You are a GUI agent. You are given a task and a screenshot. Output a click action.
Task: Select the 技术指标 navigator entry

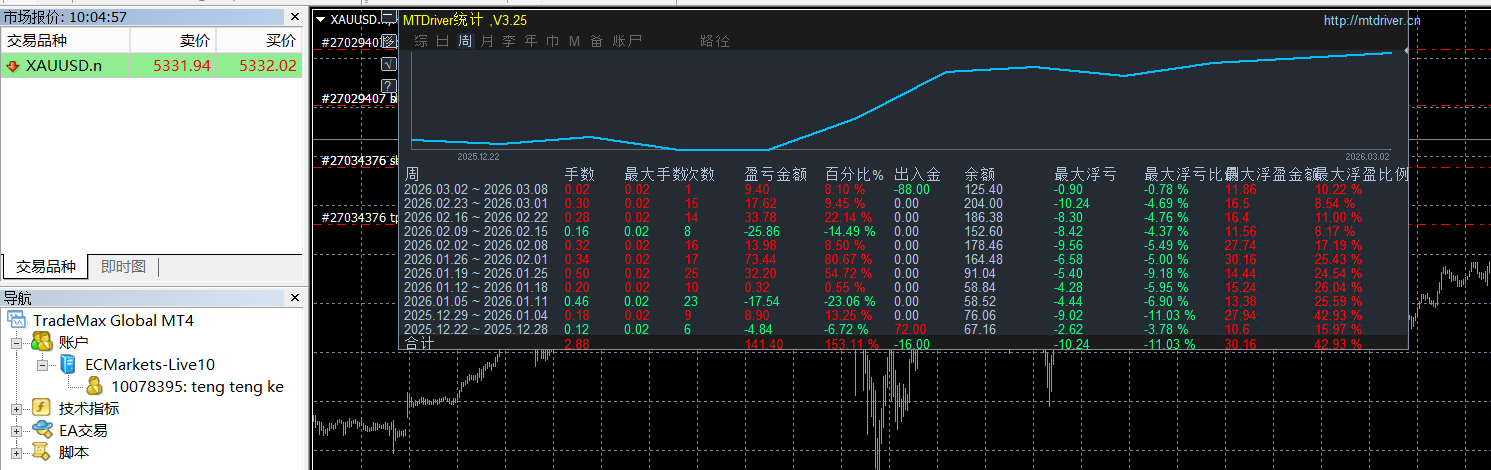pos(88,408)
